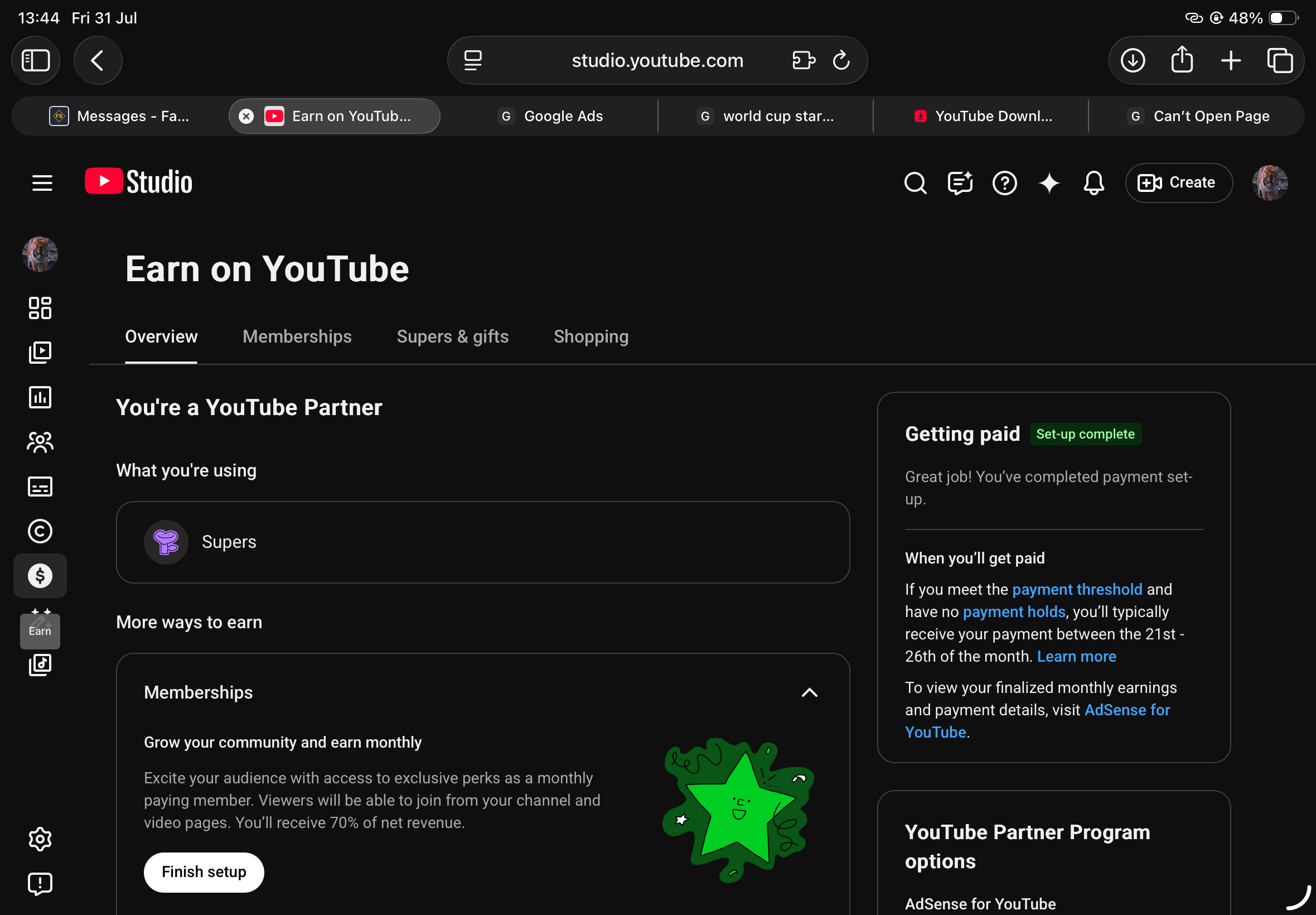Close the Earn on YouTube tab
Image resolution: width=1316 pixels, height=915 pixels.
[246, 117]
